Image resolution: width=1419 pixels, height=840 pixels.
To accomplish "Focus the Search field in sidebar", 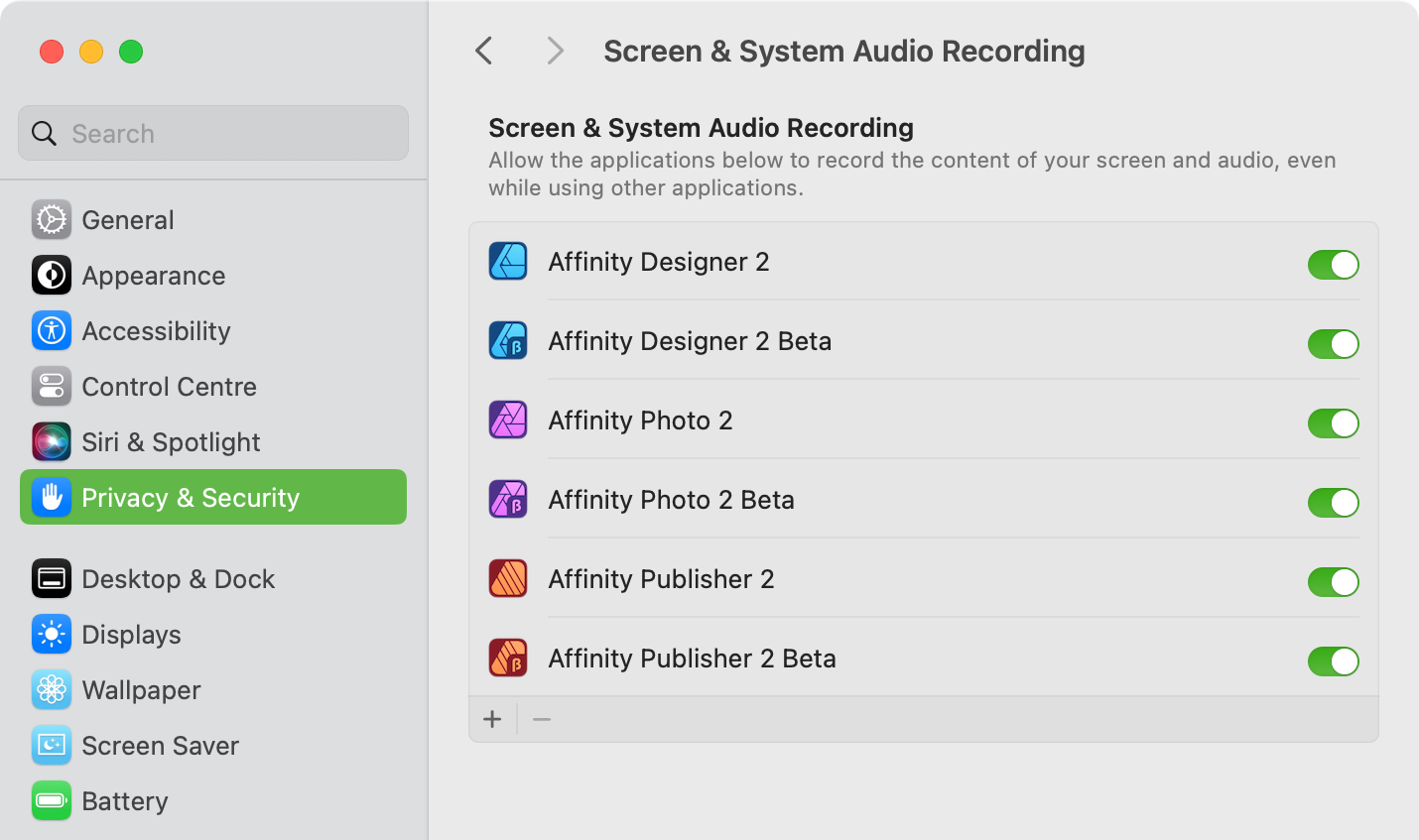I will [213, 133].
